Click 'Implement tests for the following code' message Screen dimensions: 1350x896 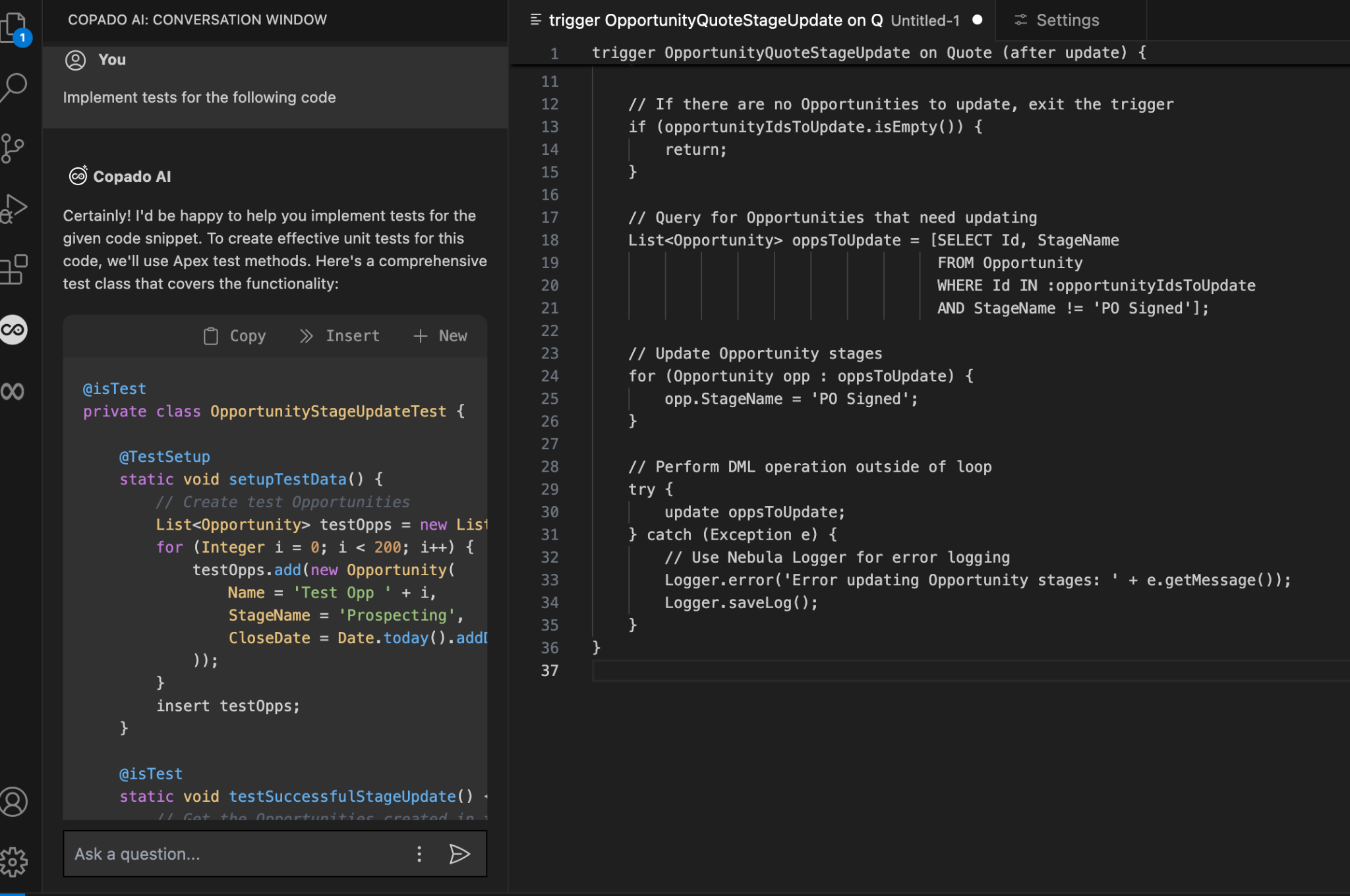point(199,98)
